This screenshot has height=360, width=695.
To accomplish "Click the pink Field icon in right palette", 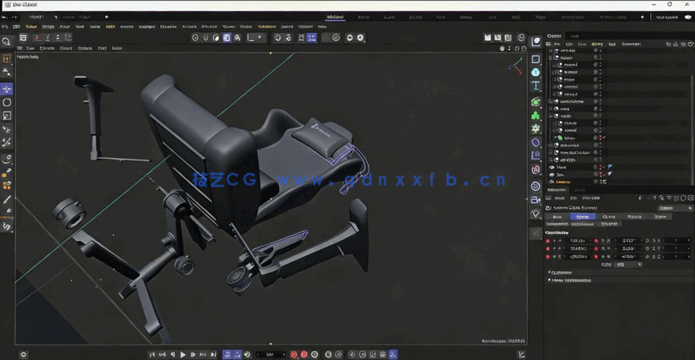I will [x=536, y=169].
